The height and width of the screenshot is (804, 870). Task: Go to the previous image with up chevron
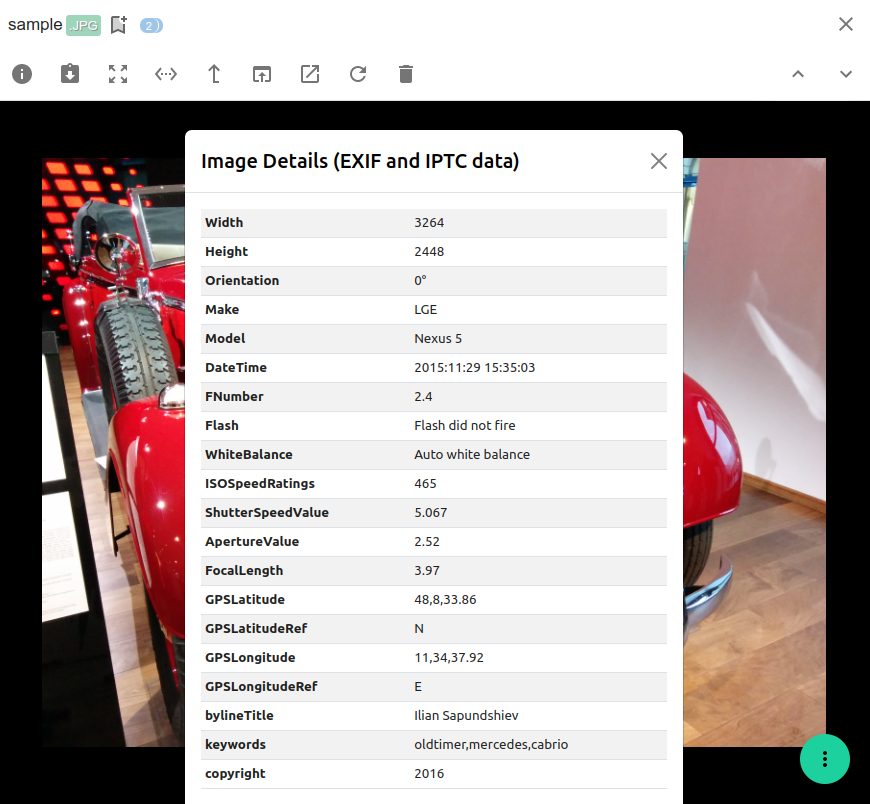coord(798,73)
